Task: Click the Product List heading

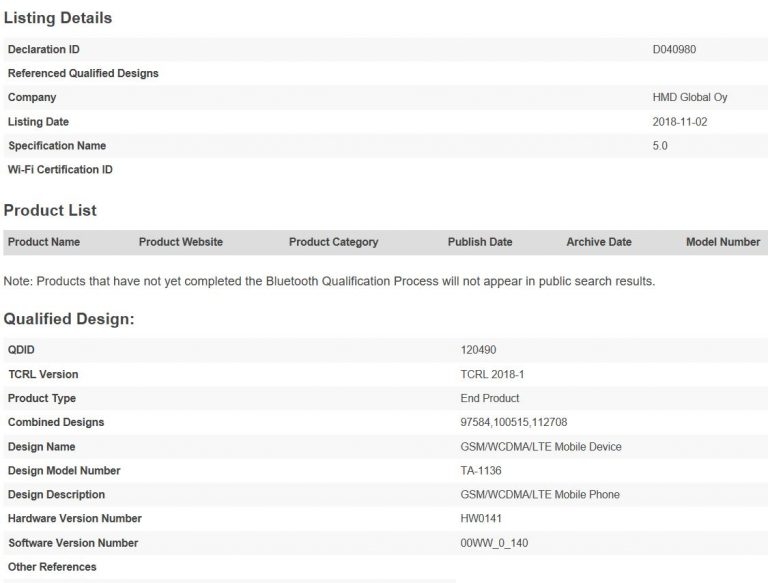Action: point(50,211)
